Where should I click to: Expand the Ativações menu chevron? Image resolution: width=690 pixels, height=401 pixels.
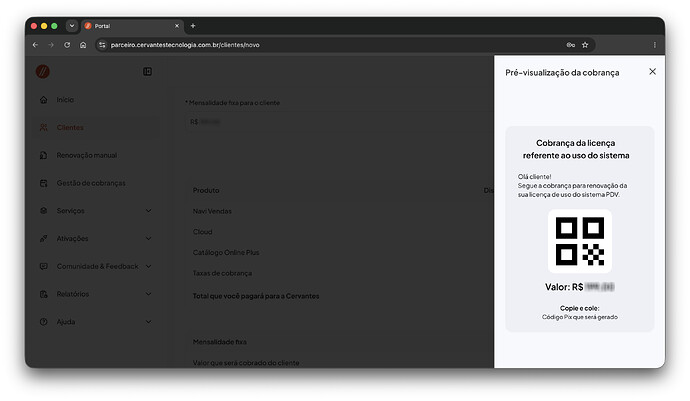(x=148, y=238)
